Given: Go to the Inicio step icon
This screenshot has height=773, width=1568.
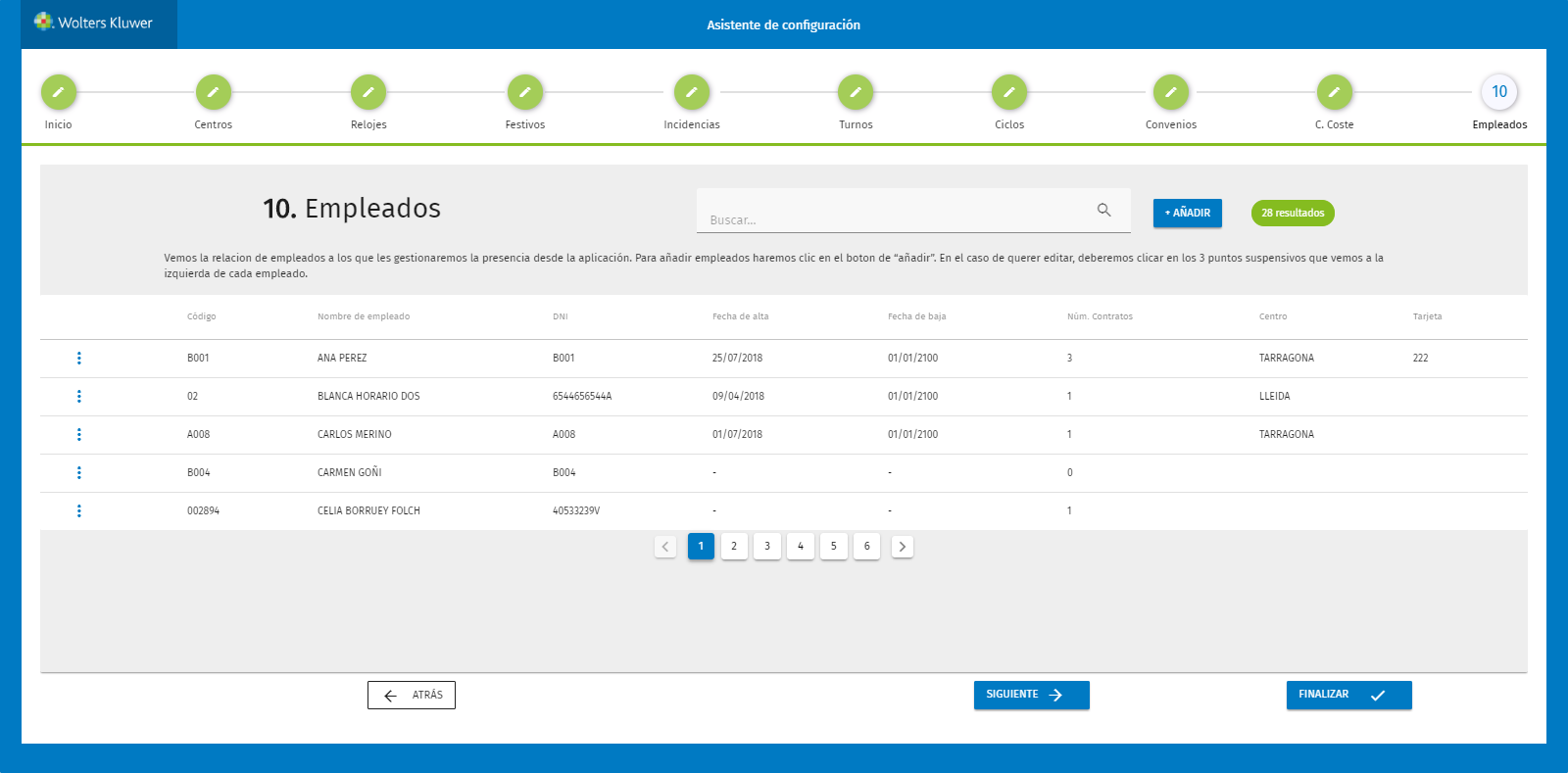Looking at the screenshot, I should click(x=58, y=92).
